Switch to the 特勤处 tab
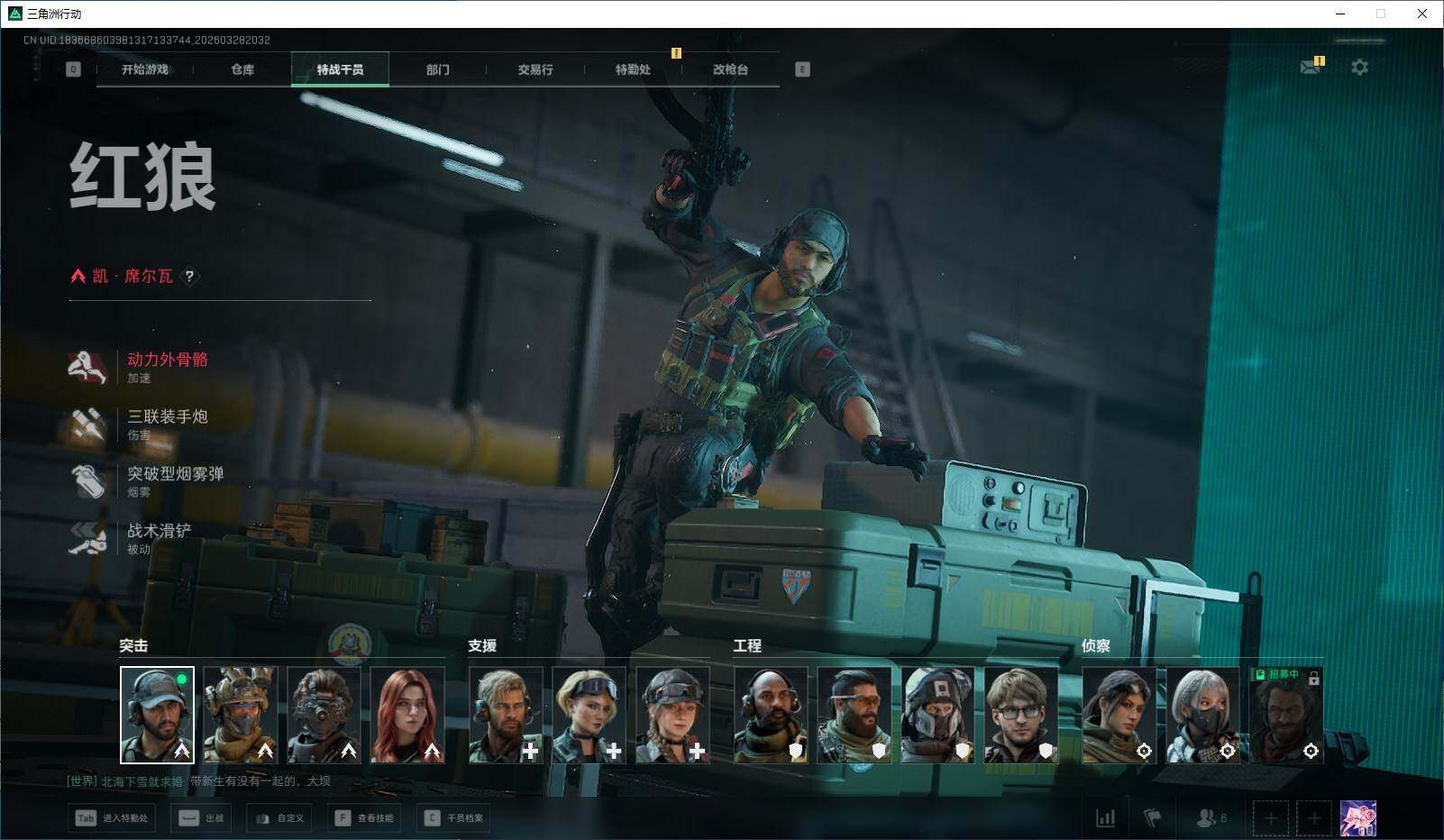This screenshot has width=1444, height=840. coord(633,69)
